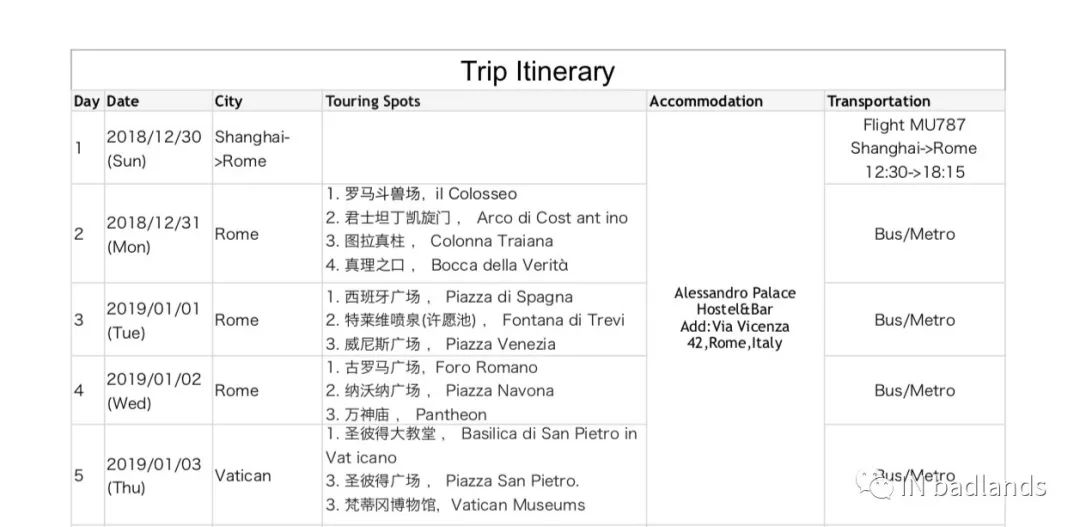
Task: Click the Accommodation column header
Action: (x=705, y=101)
